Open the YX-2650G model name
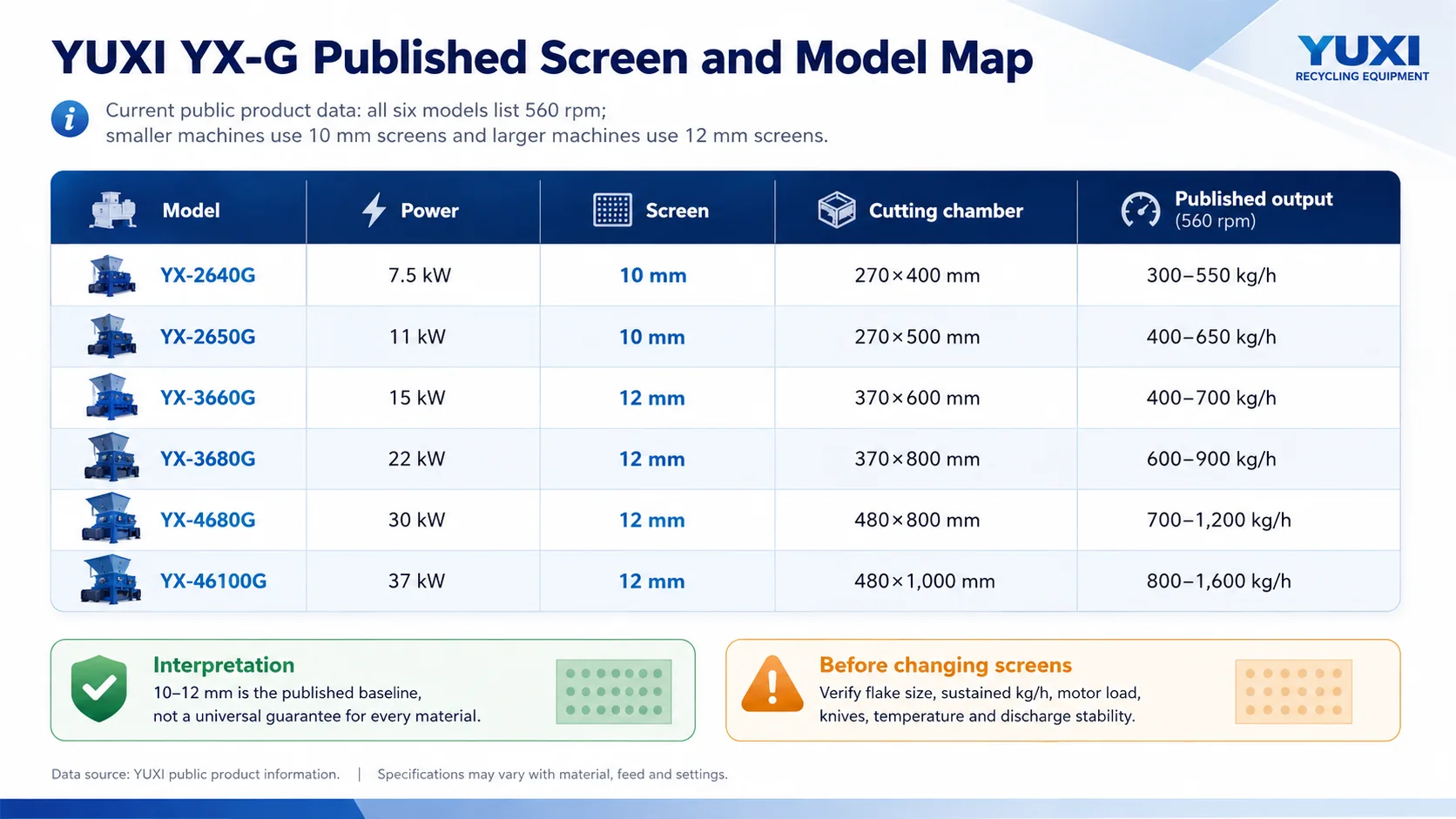The image size is (1456, 819). (x=207, y=337)
